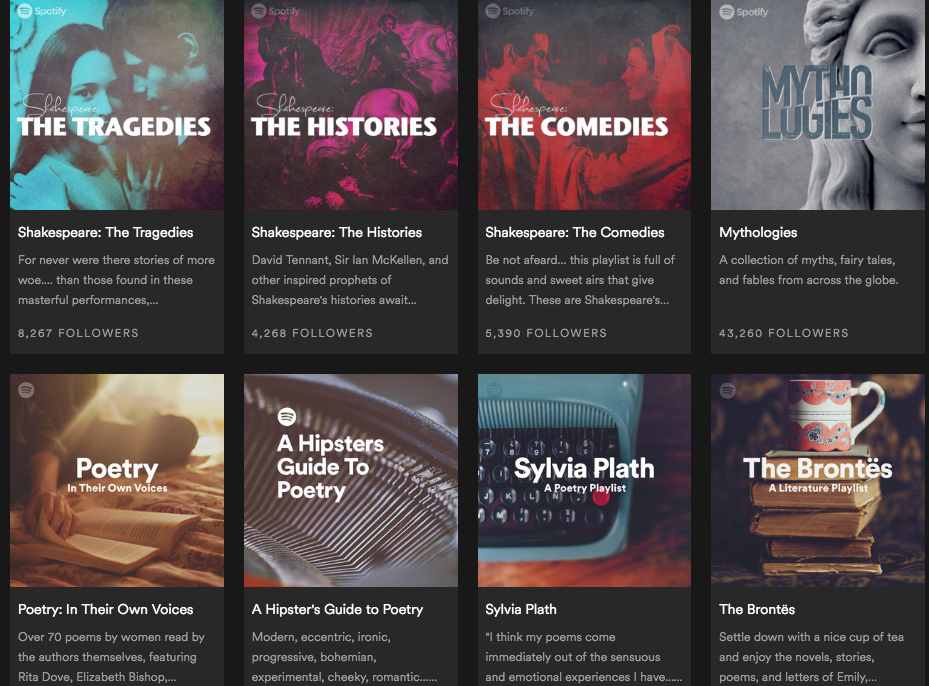Click the 5,390 followers count on The Comedies
The width and height of the screenshot is (929, 686).
point(546,333)
